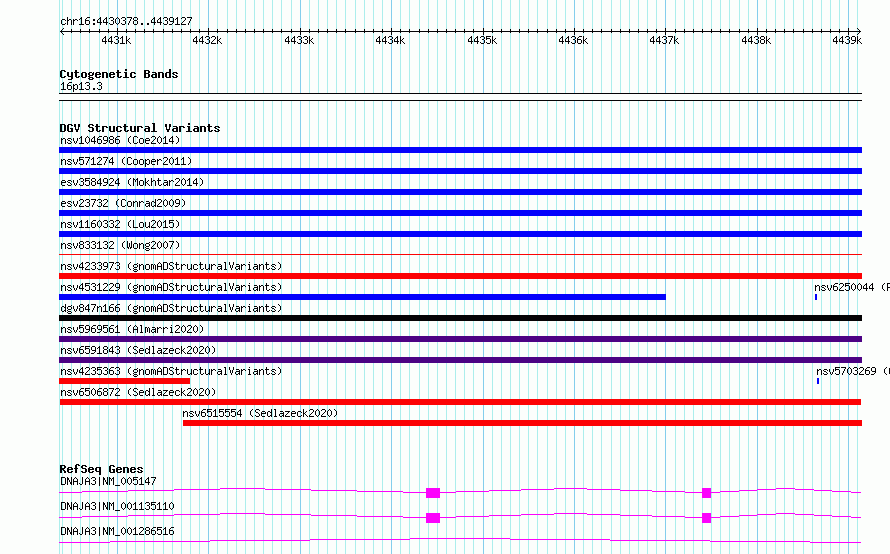Open nsv6591843 (Sedlazeck2020) variant

pos(138,350)
